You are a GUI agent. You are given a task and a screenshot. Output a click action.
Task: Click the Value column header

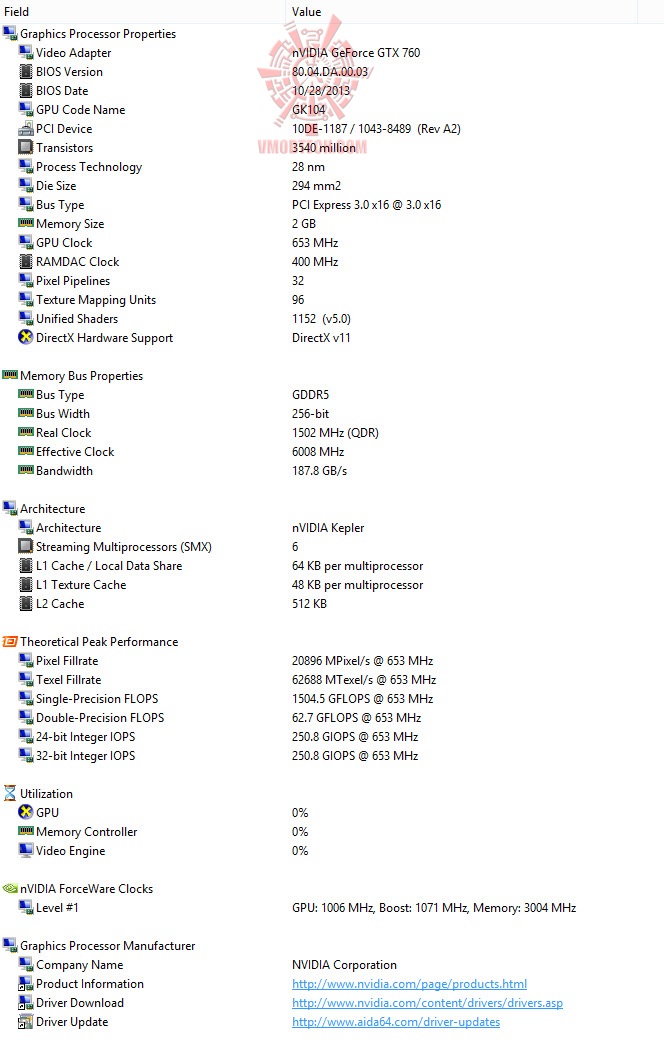coord(306,11)
